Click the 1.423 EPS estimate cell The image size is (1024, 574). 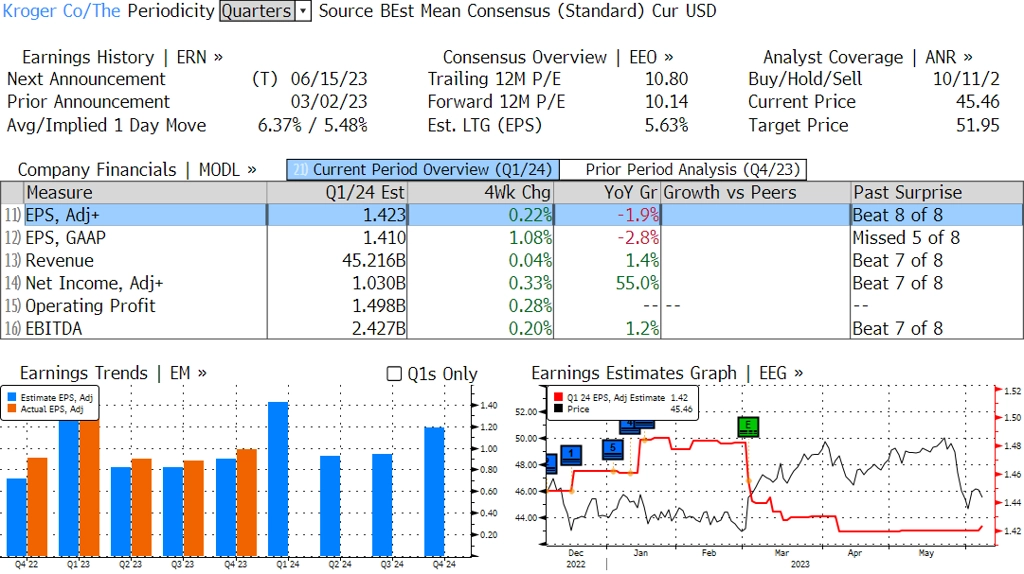point(337,215)
